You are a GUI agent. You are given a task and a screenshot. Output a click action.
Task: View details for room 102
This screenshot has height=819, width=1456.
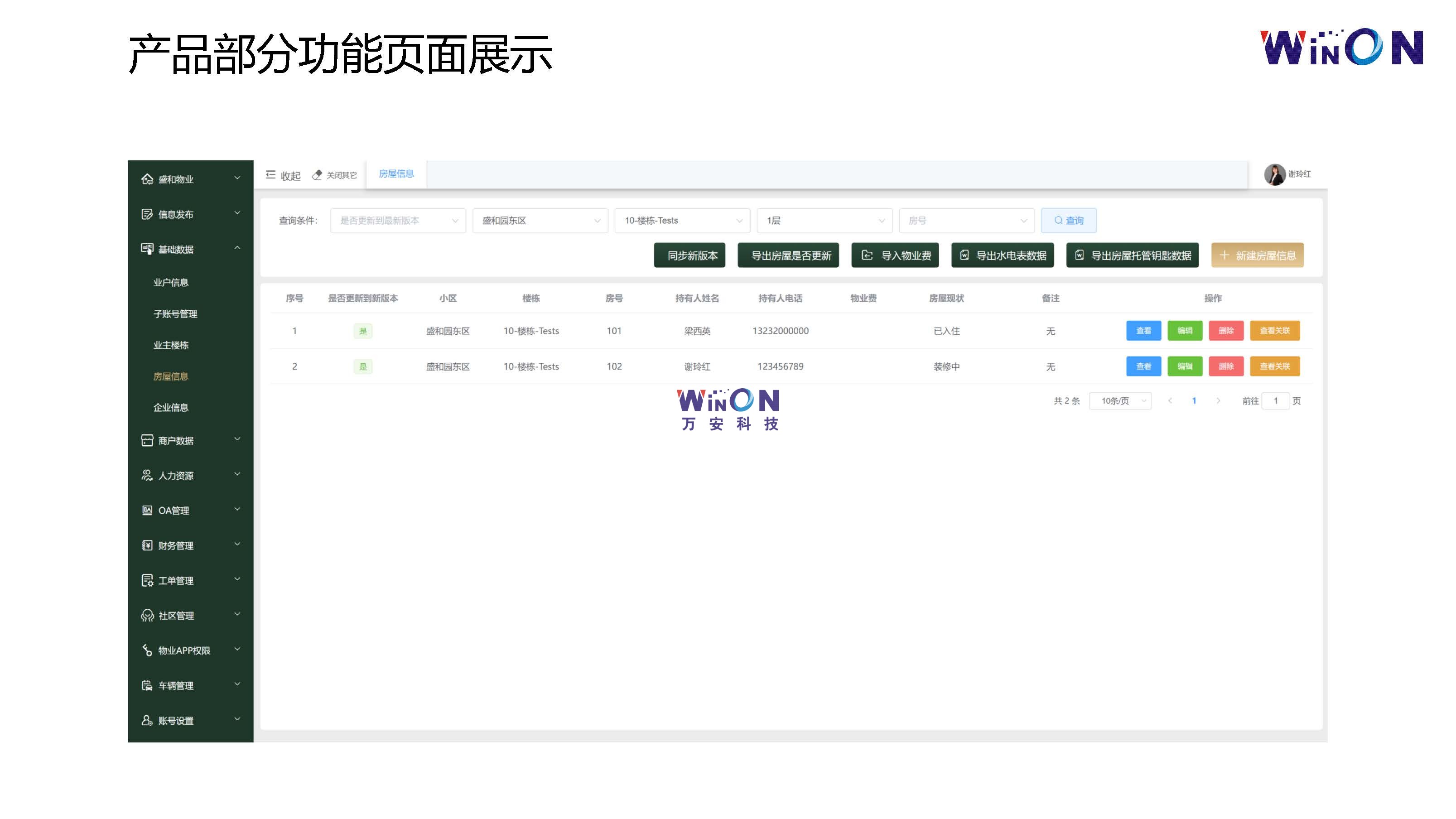(x=1143, y=366)
